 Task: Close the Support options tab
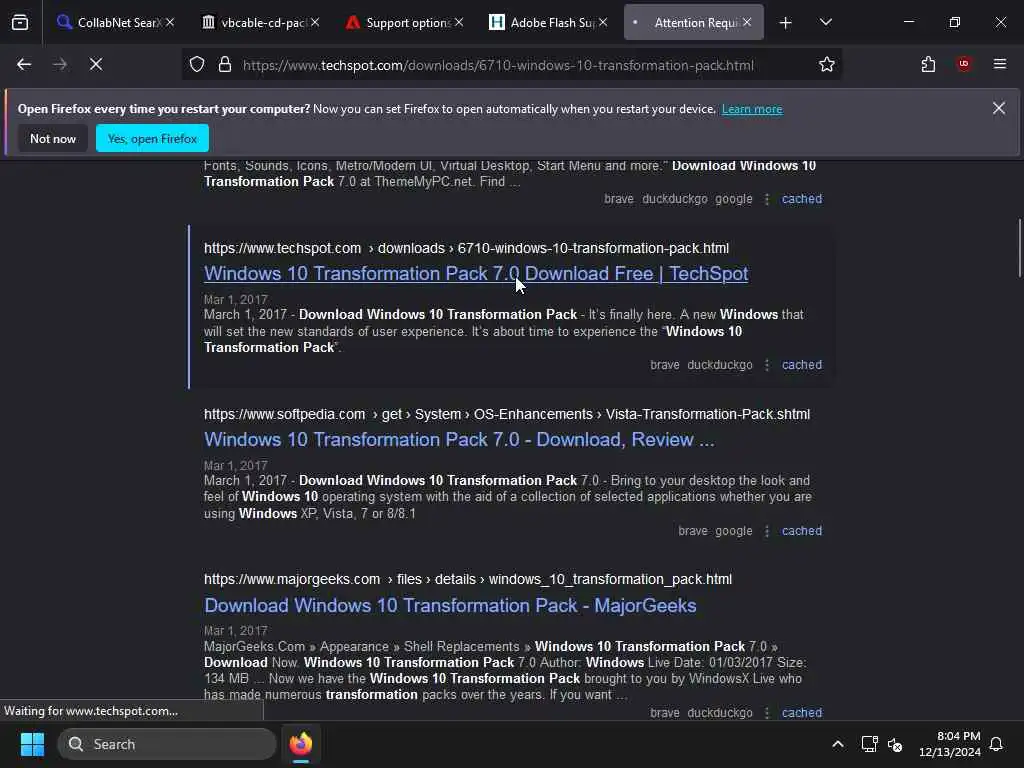[459, 22]
